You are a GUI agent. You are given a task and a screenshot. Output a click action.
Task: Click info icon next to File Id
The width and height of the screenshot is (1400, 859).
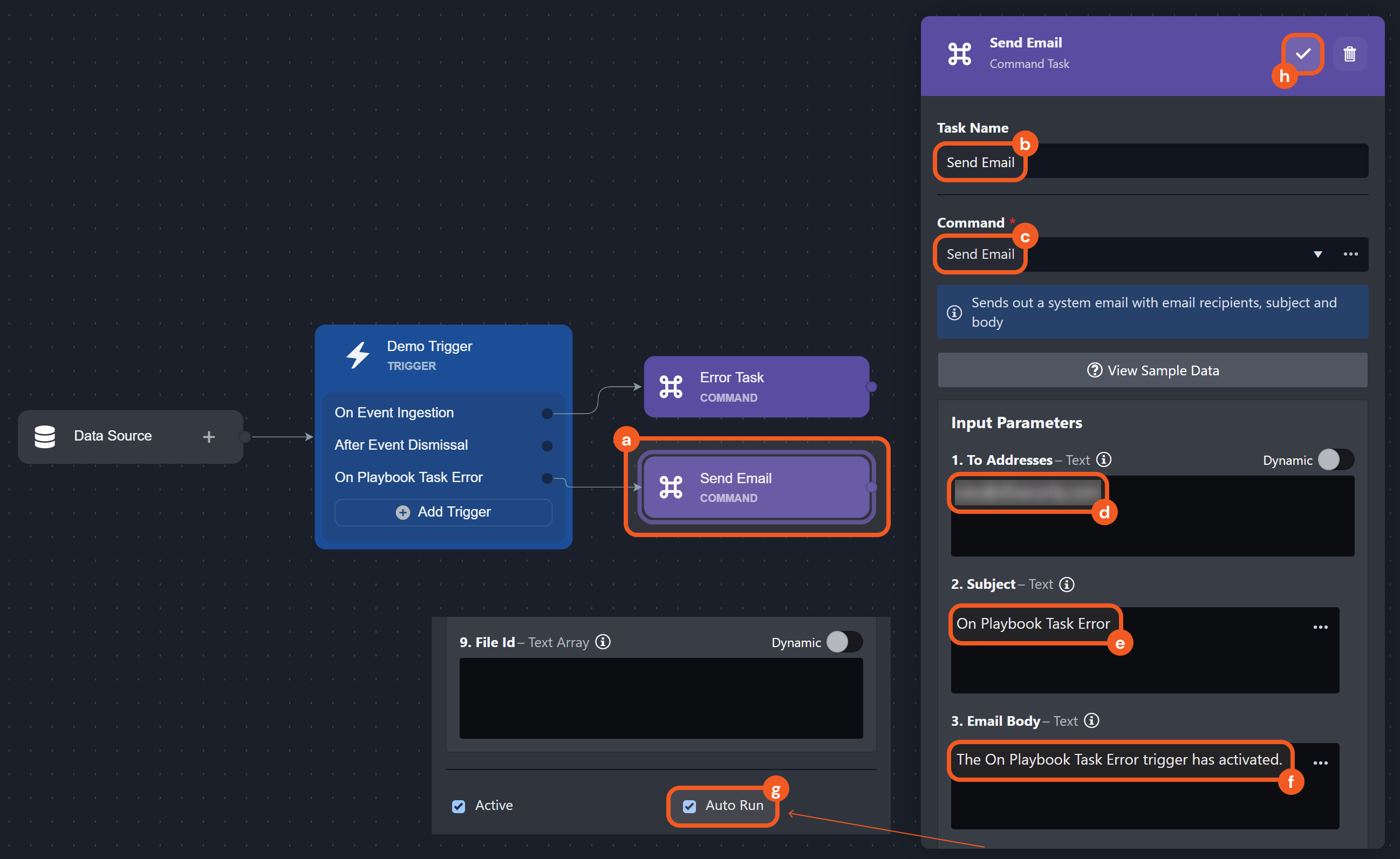coord(603,641)
